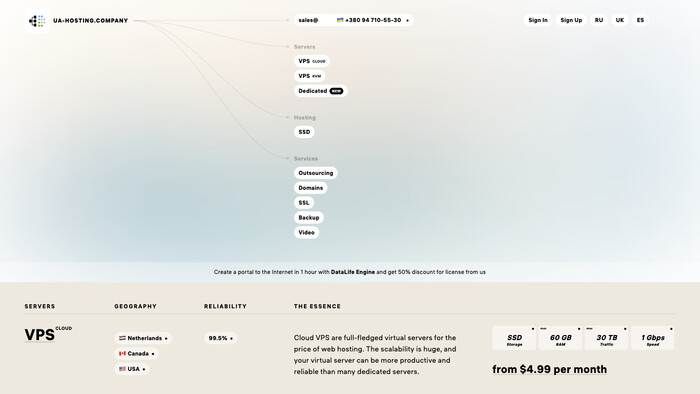The width and height of the screenshot is (700, 394).
Task: Click the Sign Up button
Action: coord(571,20)
